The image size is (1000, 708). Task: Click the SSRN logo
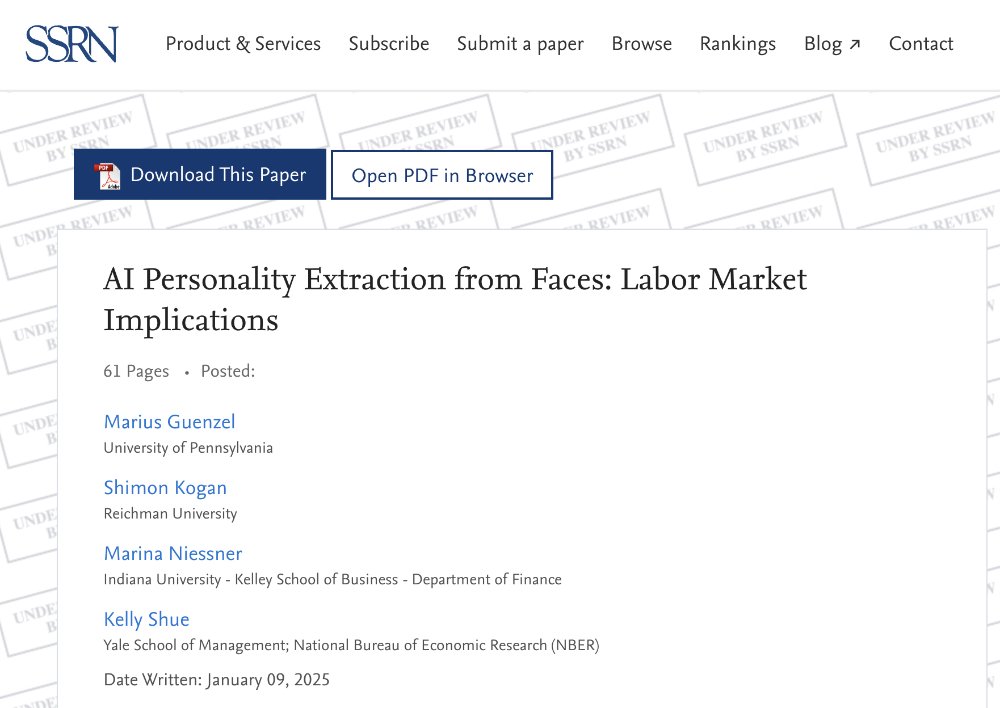(x=71, y=44)
